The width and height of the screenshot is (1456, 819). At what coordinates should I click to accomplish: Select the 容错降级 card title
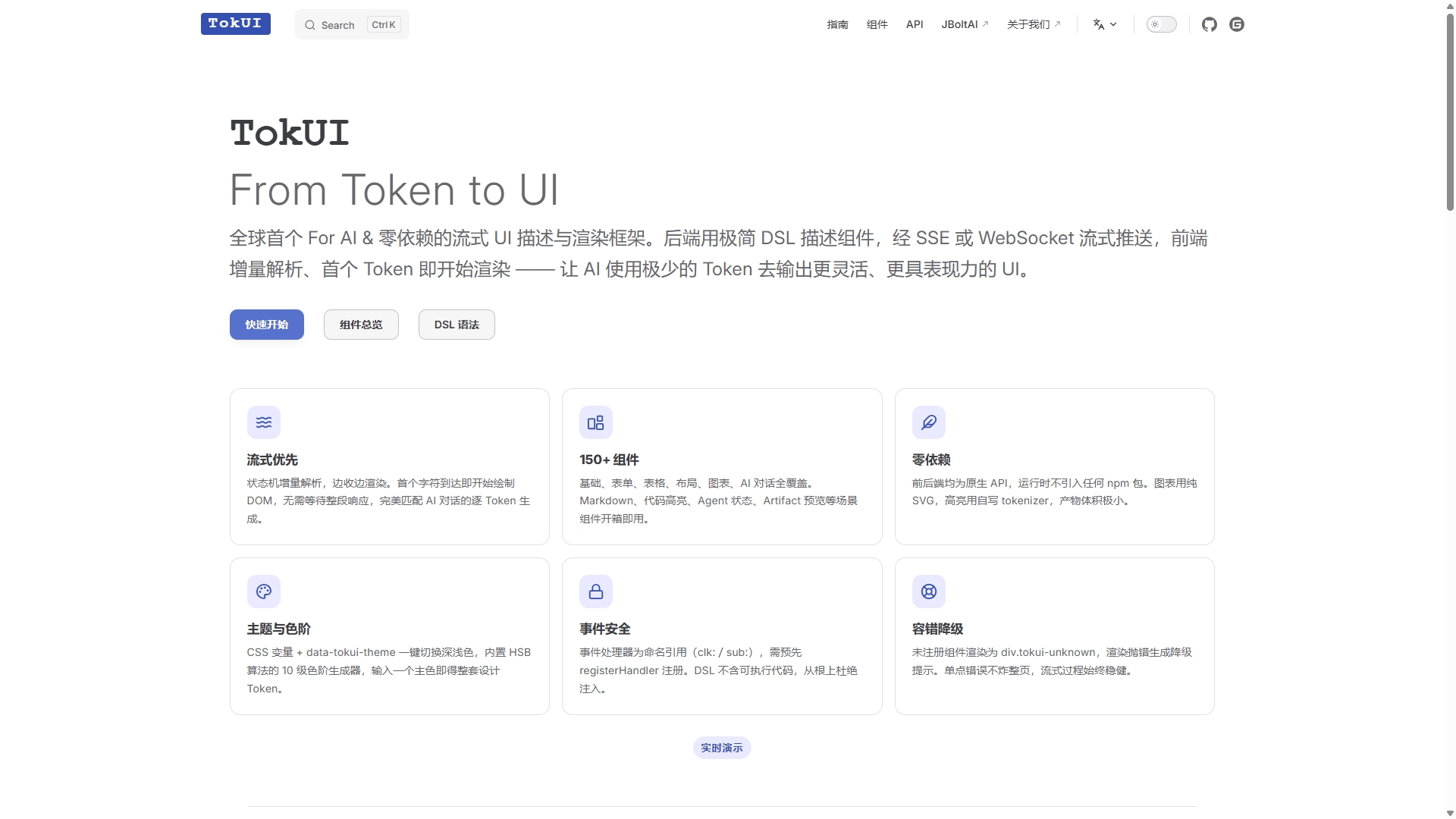[x=937, y=629]
